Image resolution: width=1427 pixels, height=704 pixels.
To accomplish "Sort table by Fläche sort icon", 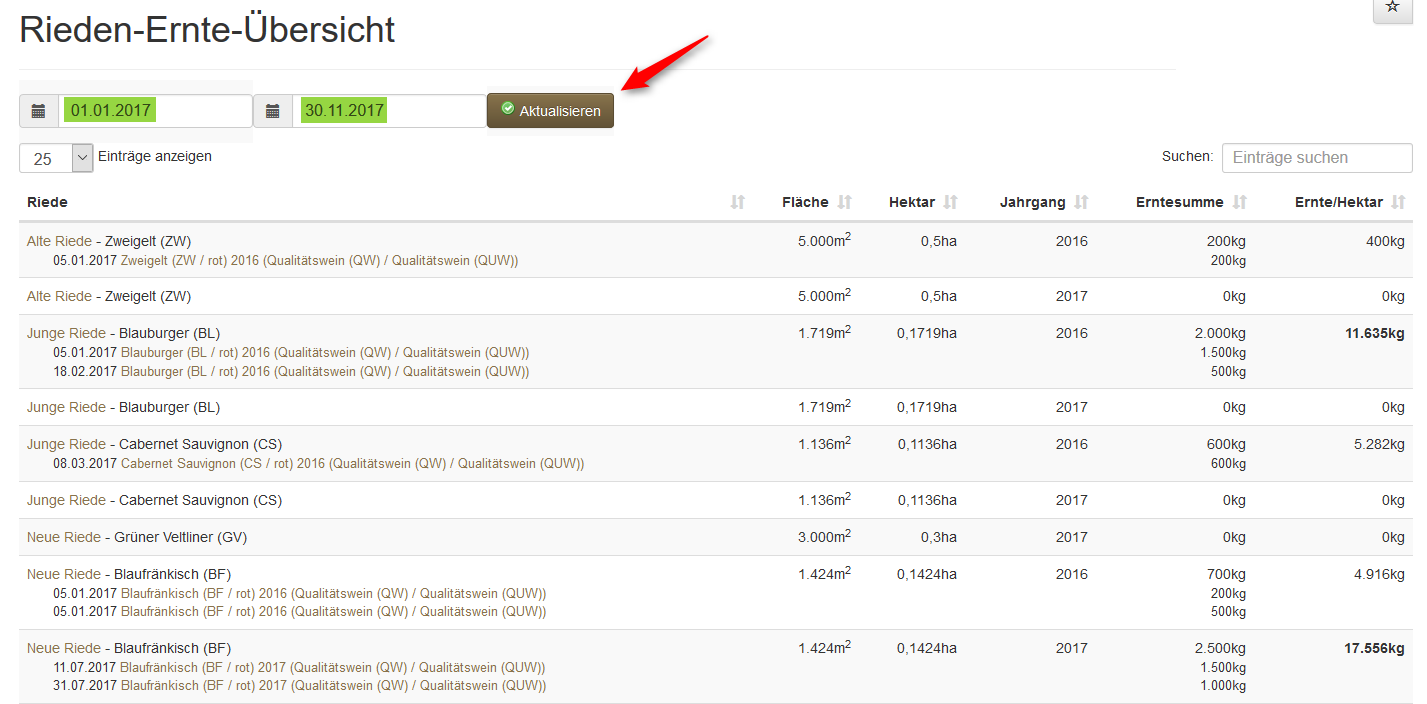I will [845, 202].
